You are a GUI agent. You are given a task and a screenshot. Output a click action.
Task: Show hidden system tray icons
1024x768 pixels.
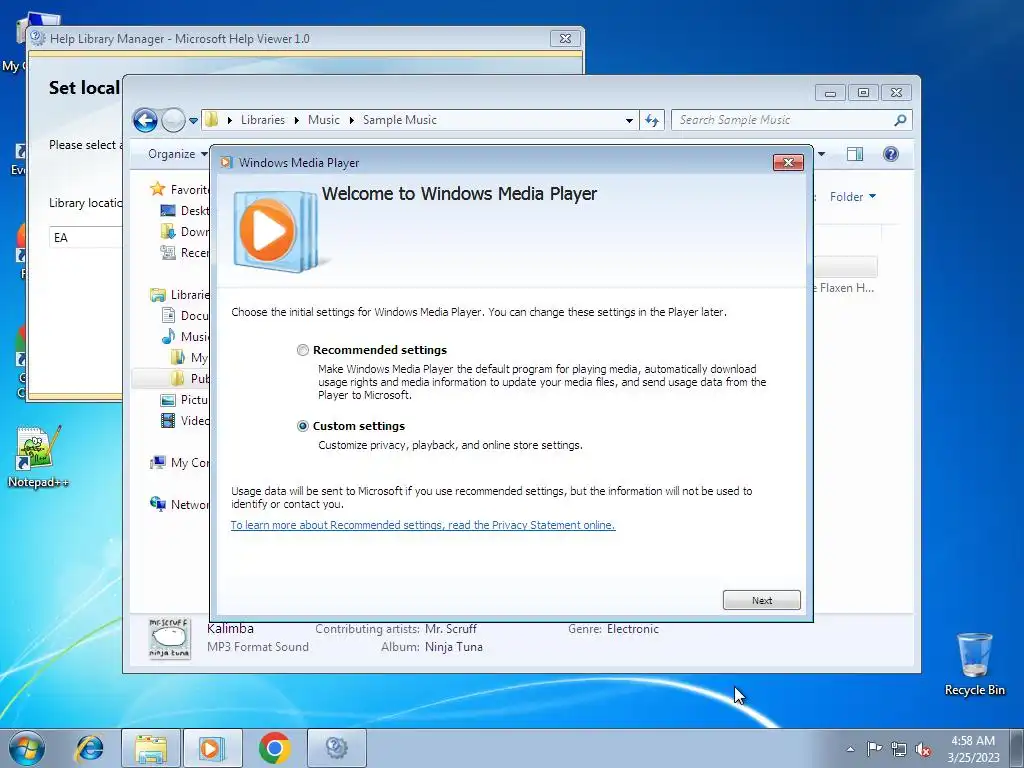(x=850, y=749)
